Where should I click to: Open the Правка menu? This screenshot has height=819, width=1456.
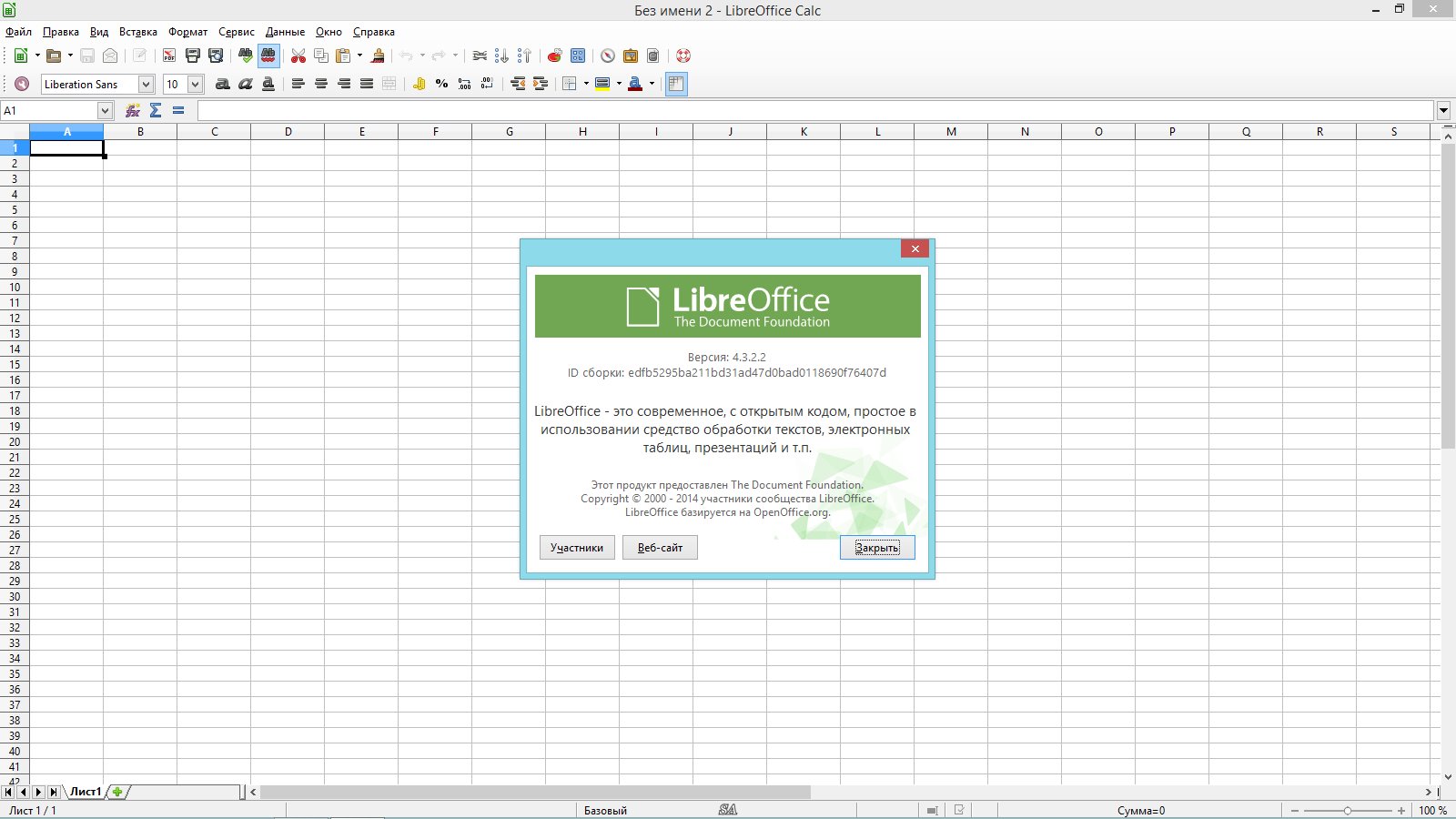pyautogui.click(x=61, y=32)
